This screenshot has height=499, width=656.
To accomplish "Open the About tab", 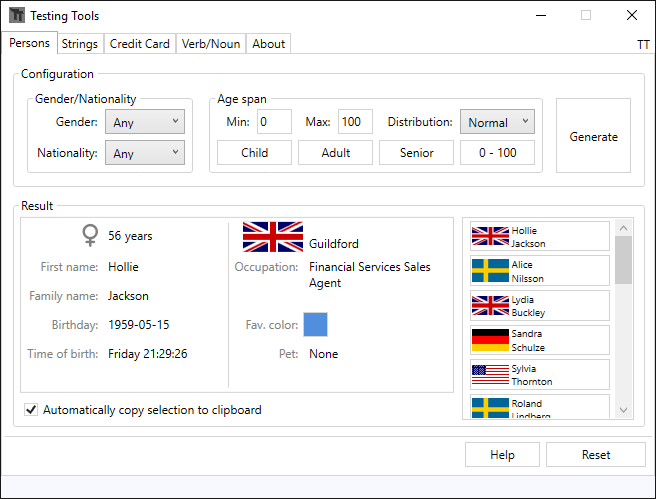I will click(268, 44).
